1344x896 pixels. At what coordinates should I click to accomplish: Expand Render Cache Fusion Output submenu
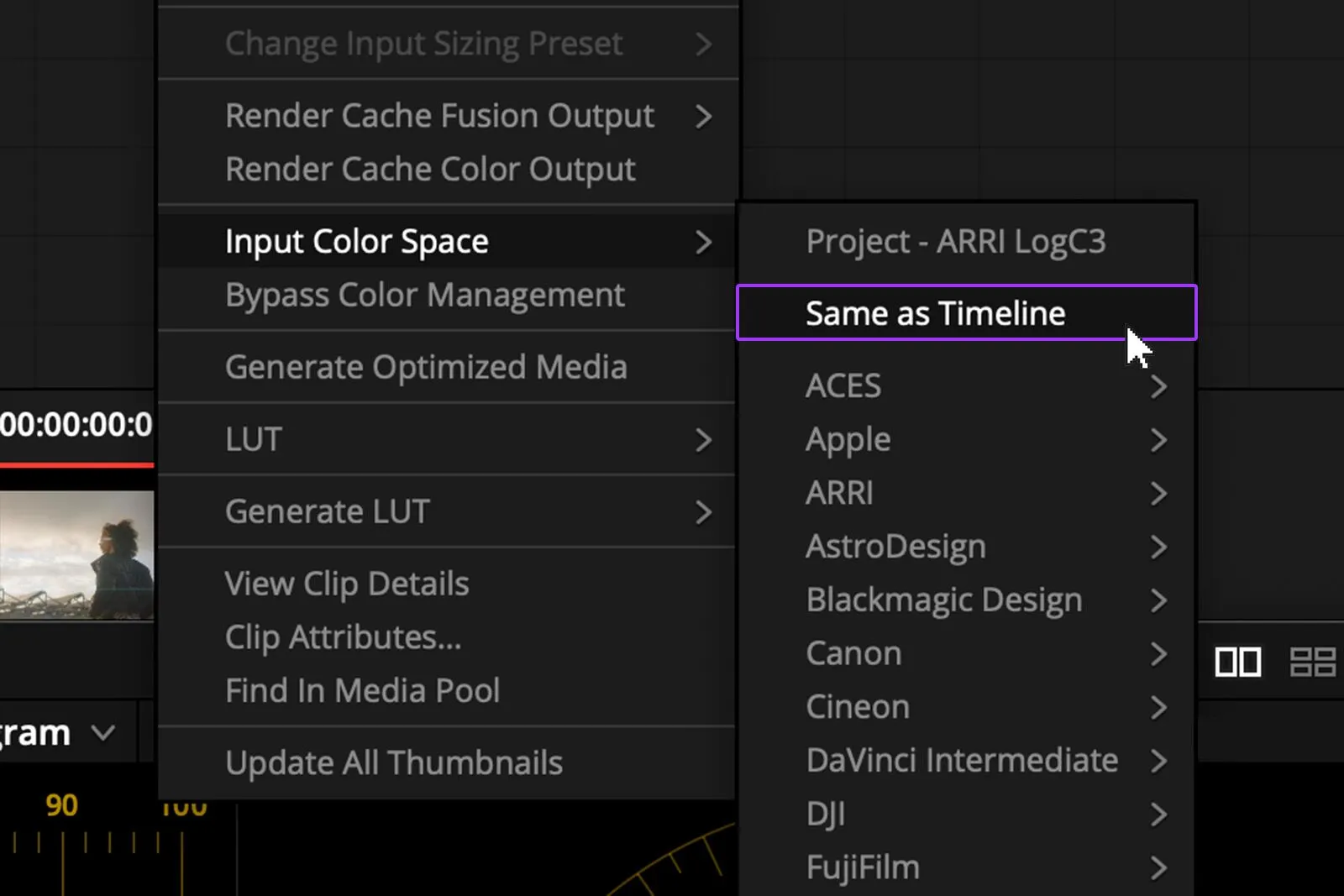(447, 116)
